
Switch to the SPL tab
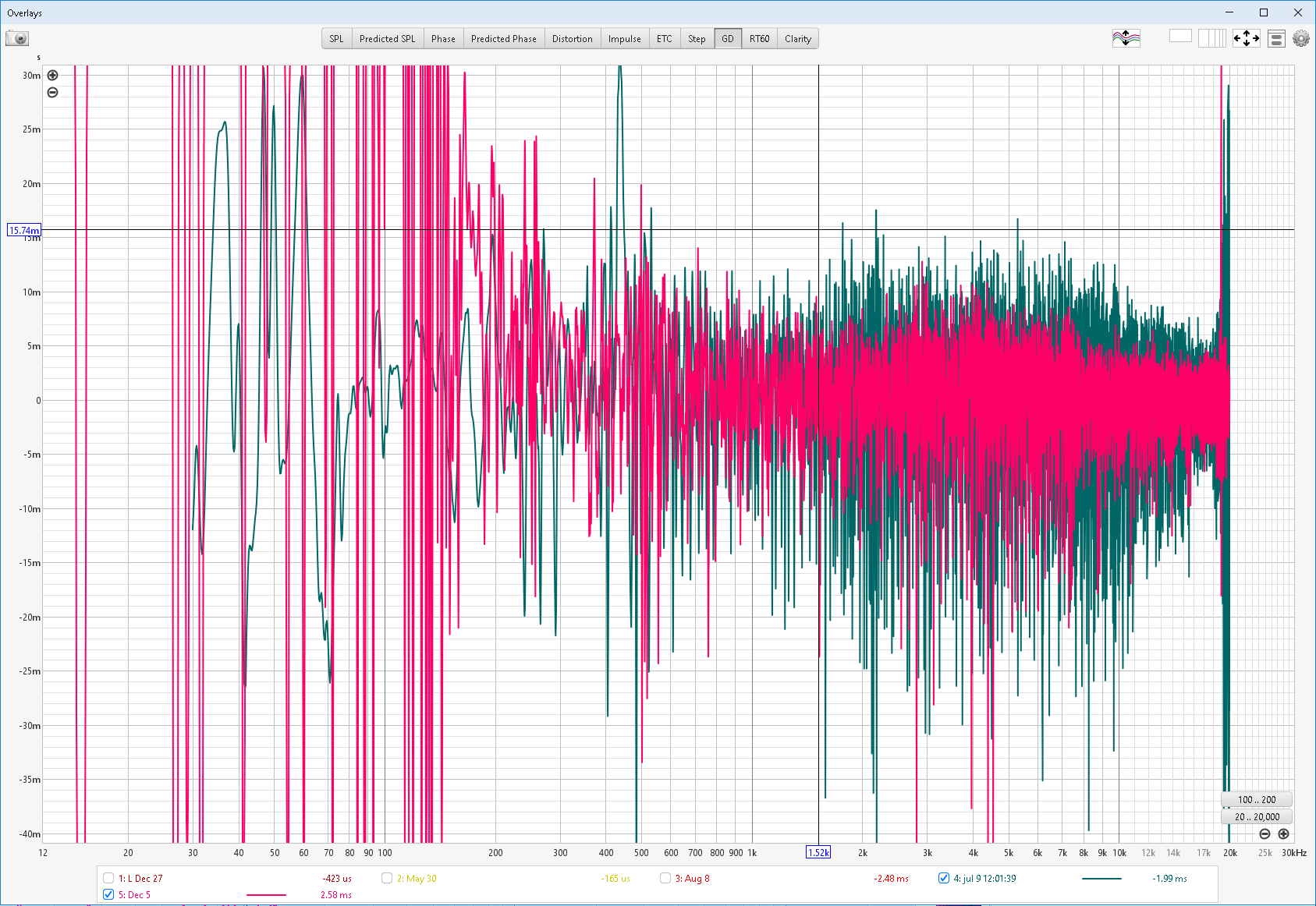[x=336, y=39]
